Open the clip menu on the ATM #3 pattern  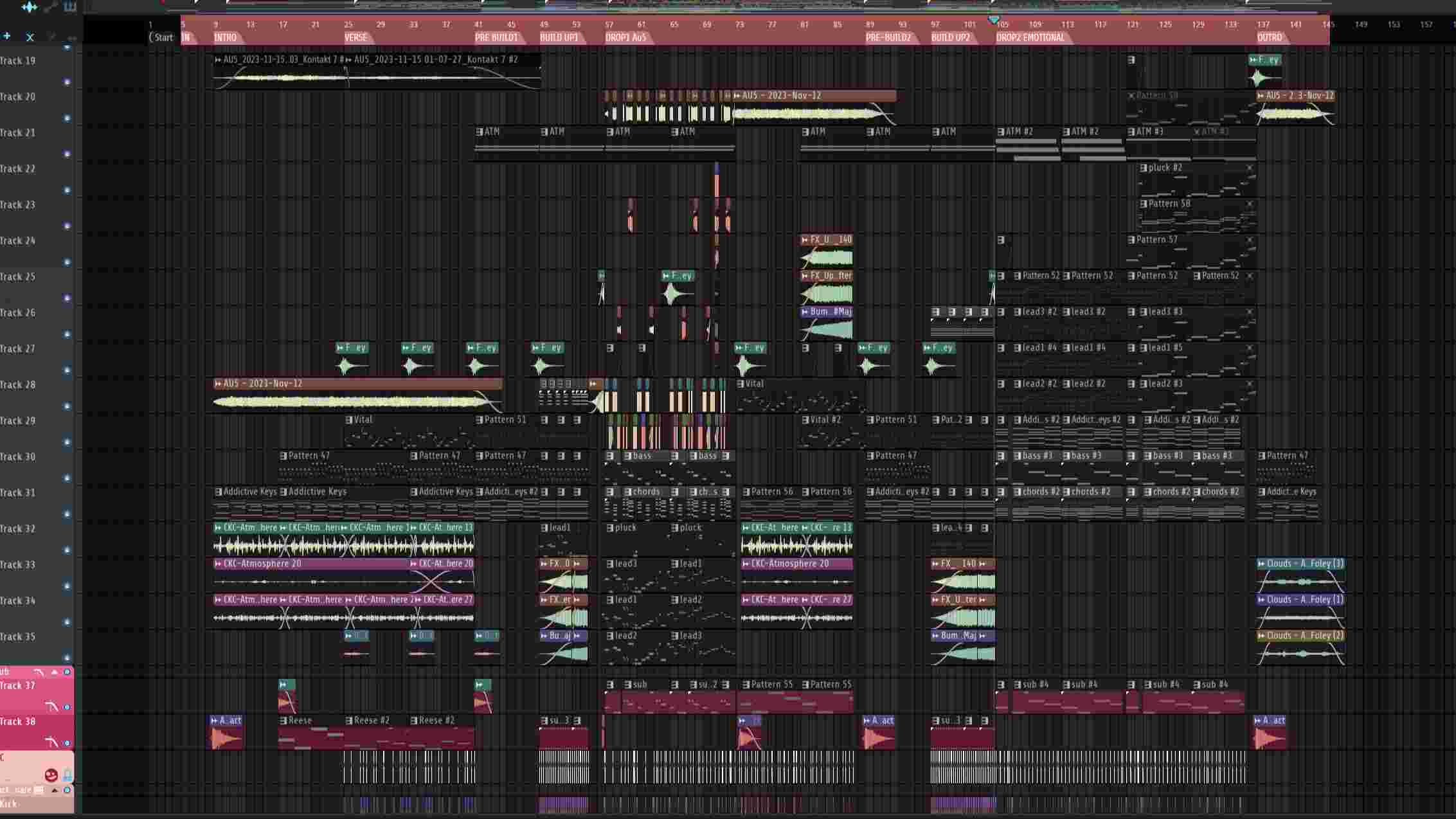click(x=1131, y=132)
